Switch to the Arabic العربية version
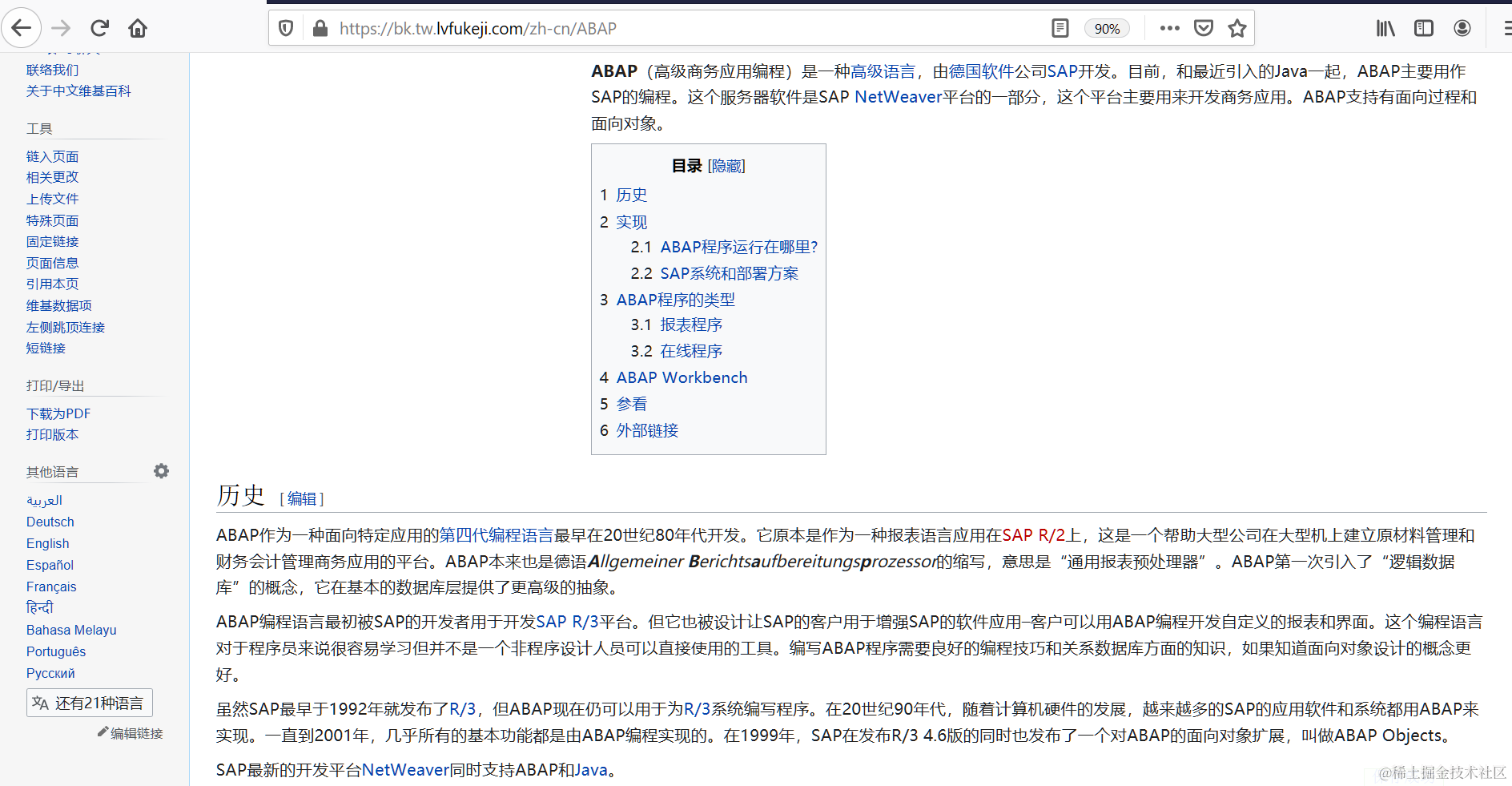The height and width of the screenshot is (786, 1512). 45,500
